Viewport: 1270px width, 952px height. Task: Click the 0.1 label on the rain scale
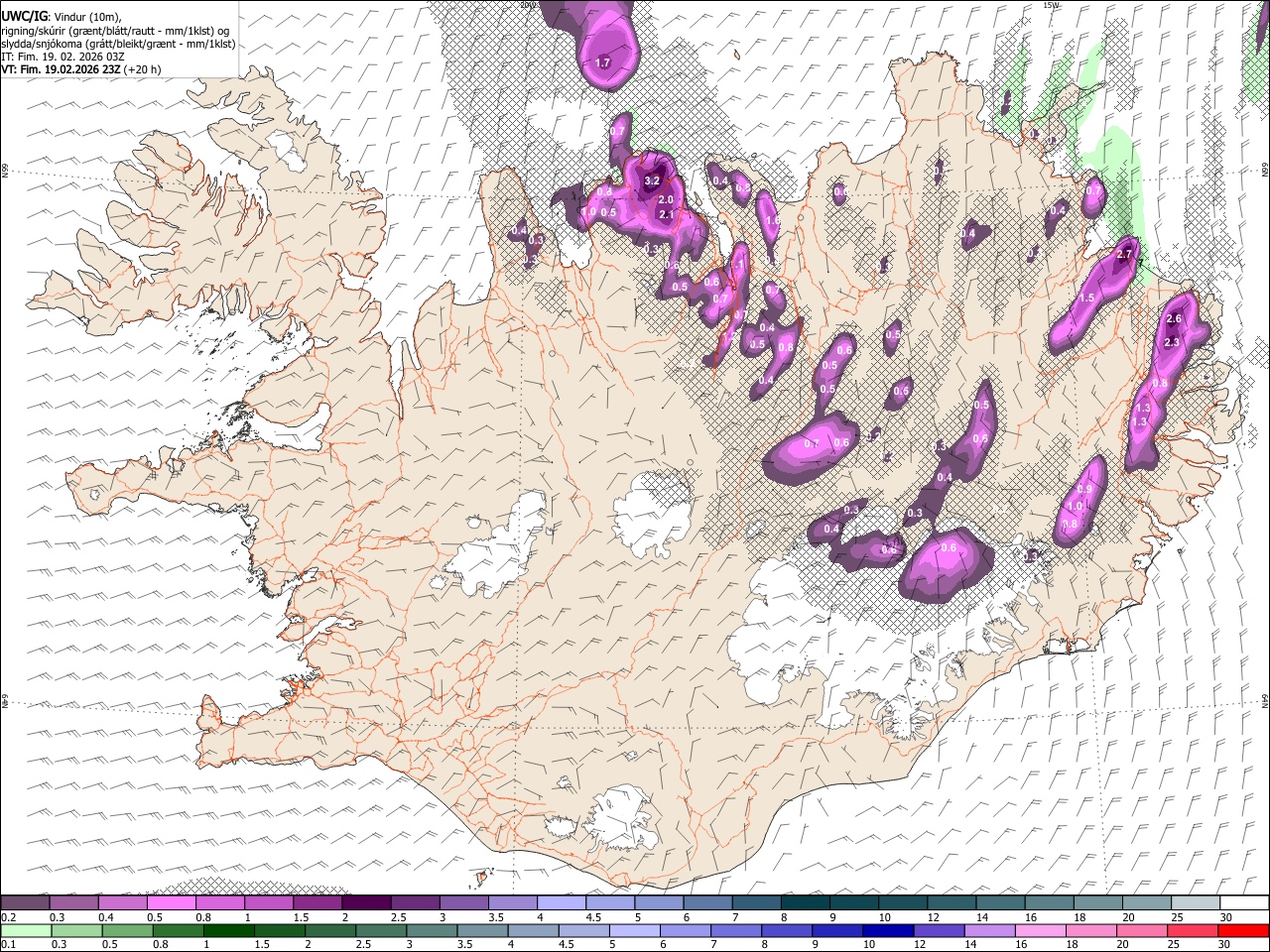pyautogui.click(x=8, y=945)
